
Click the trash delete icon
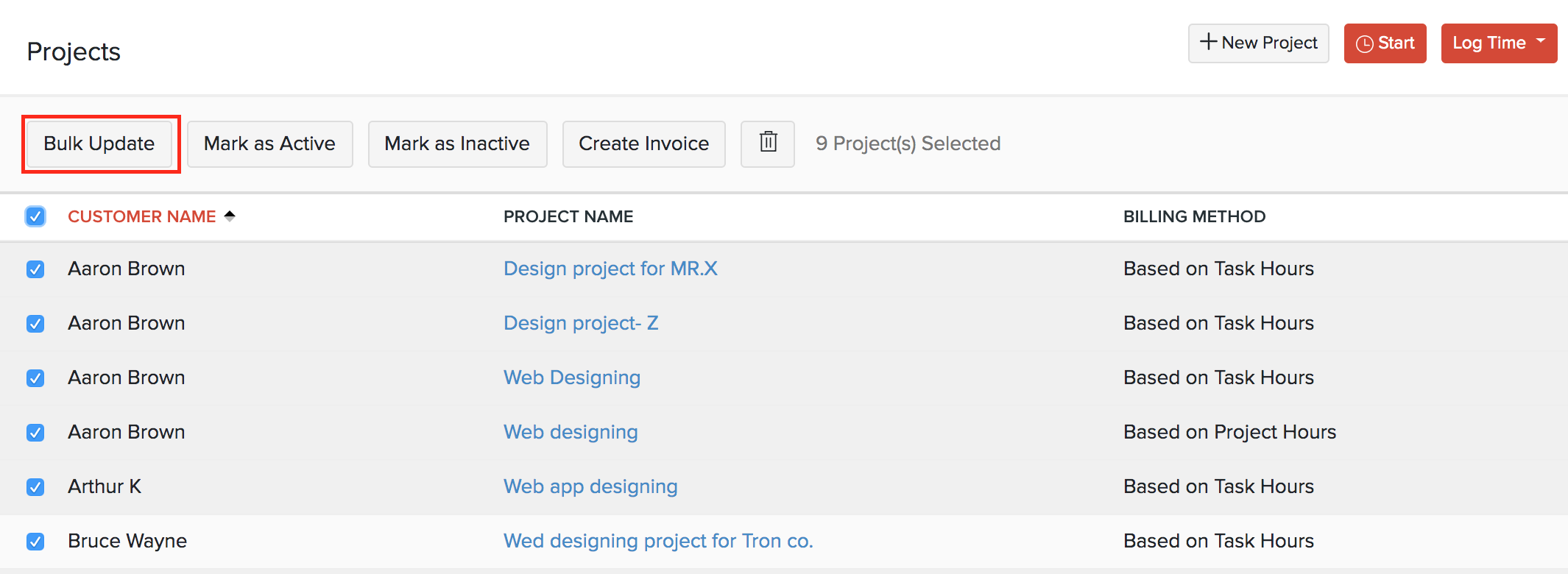pyautogui.click(x=767, y=143)
